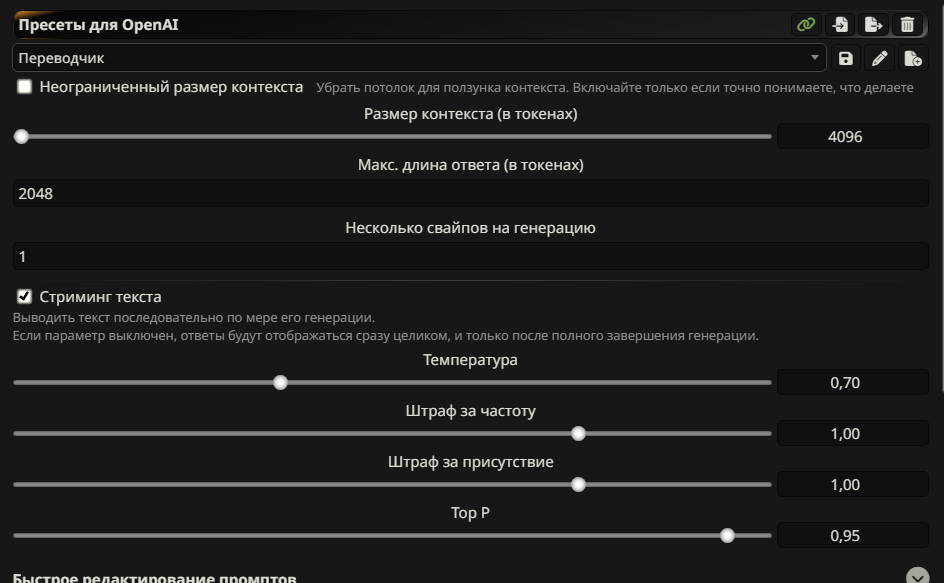Focus the Несколько свайпов на генерацию field
Screen dimensions: 944x583
coord(471,257)
